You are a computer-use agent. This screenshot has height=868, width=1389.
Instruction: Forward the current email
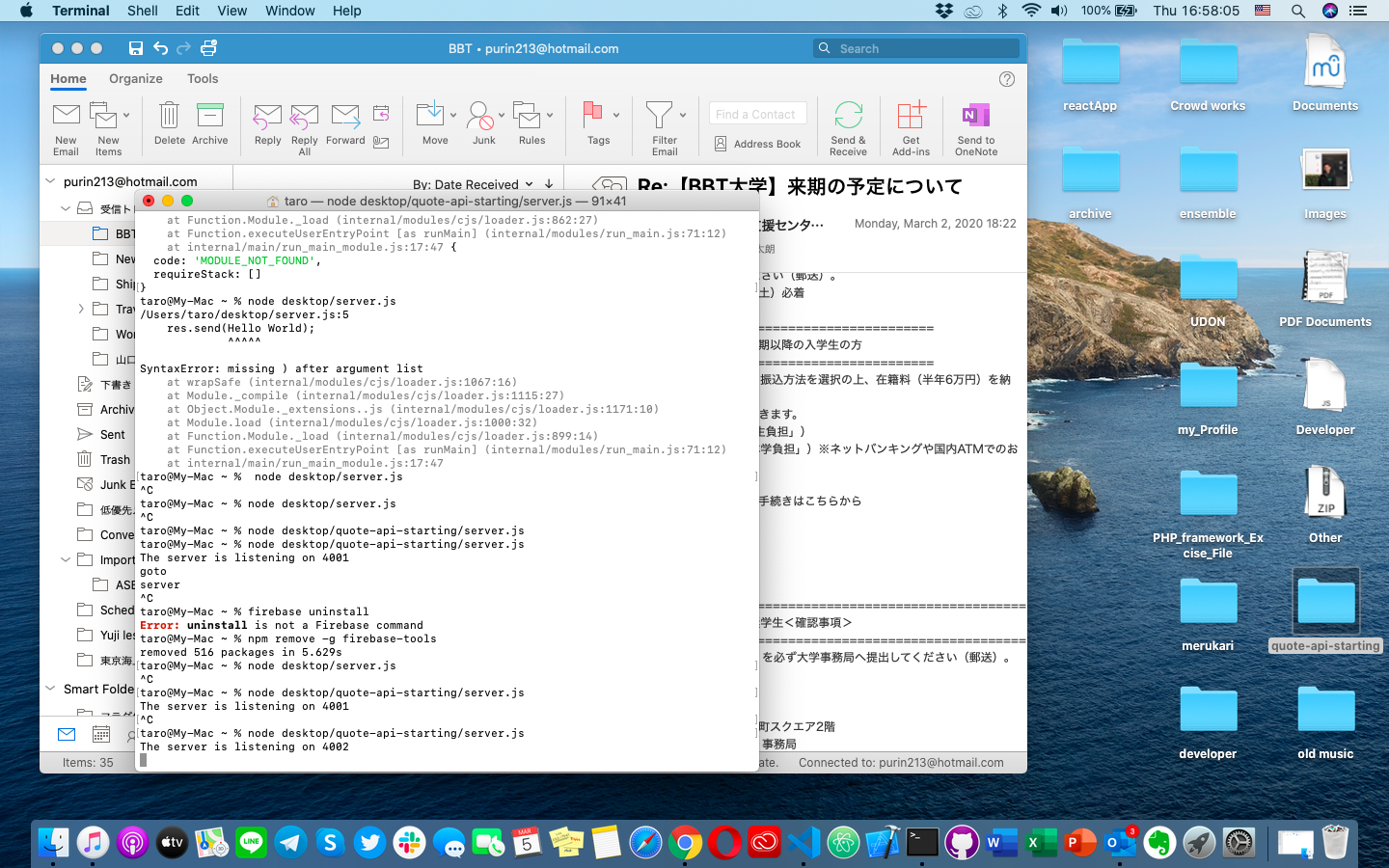(345, 123)
